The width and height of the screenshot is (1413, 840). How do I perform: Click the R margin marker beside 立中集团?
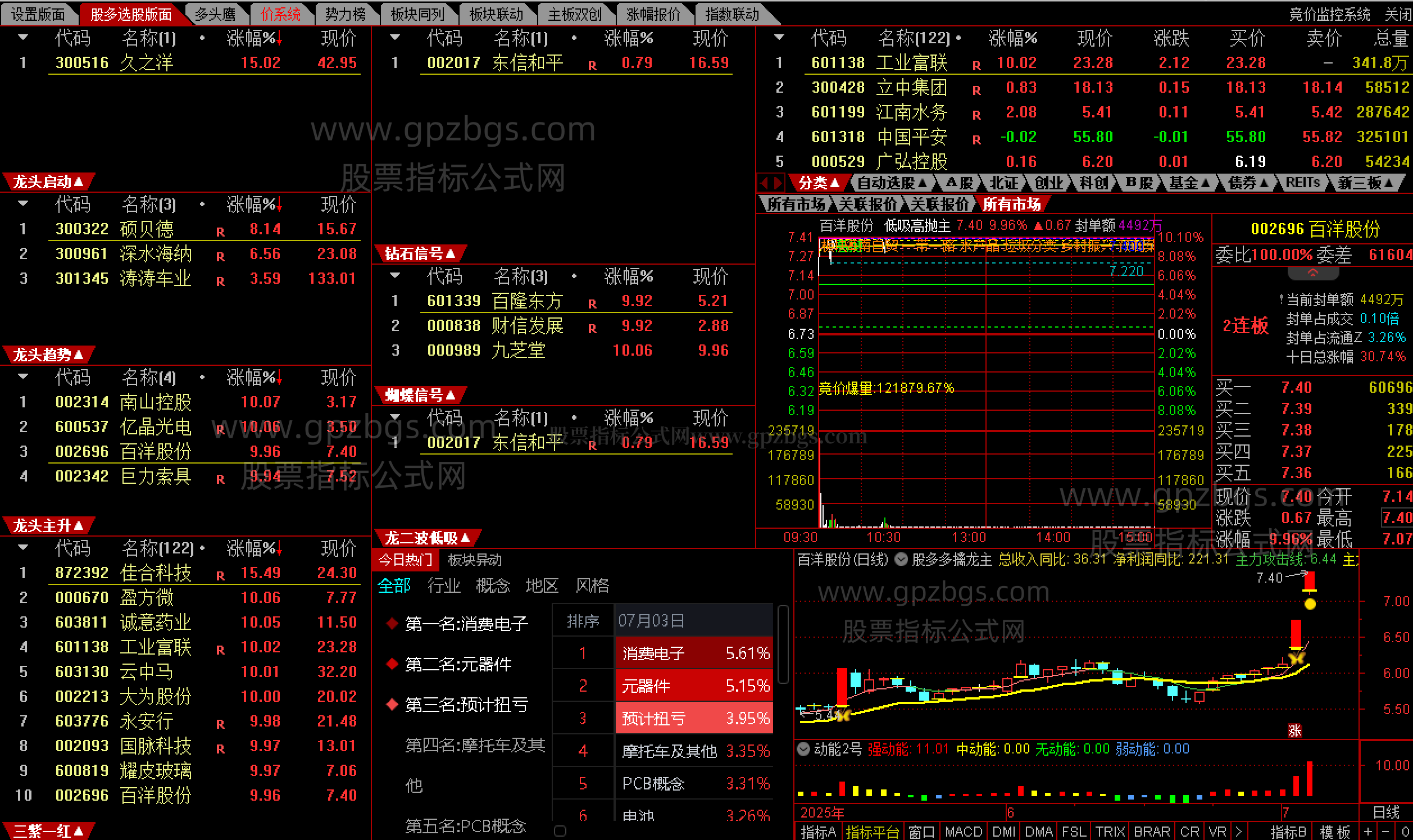click(x=976, y=90)
